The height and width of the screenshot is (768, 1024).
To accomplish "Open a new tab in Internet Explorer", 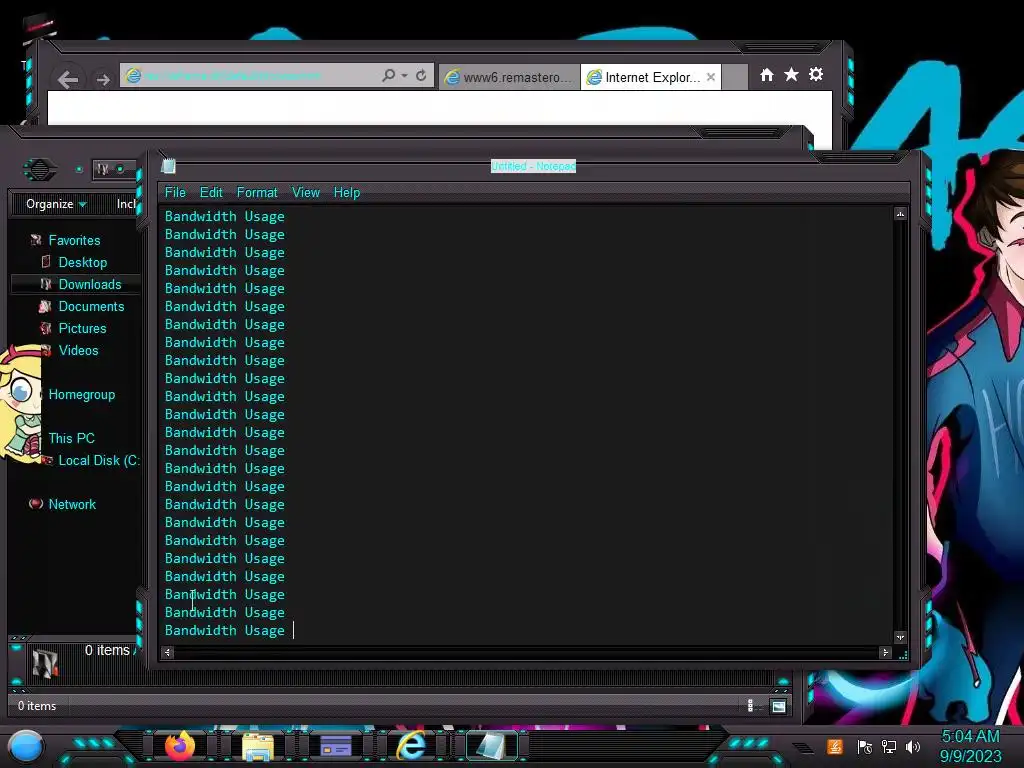I will click(x=735, y=77).
